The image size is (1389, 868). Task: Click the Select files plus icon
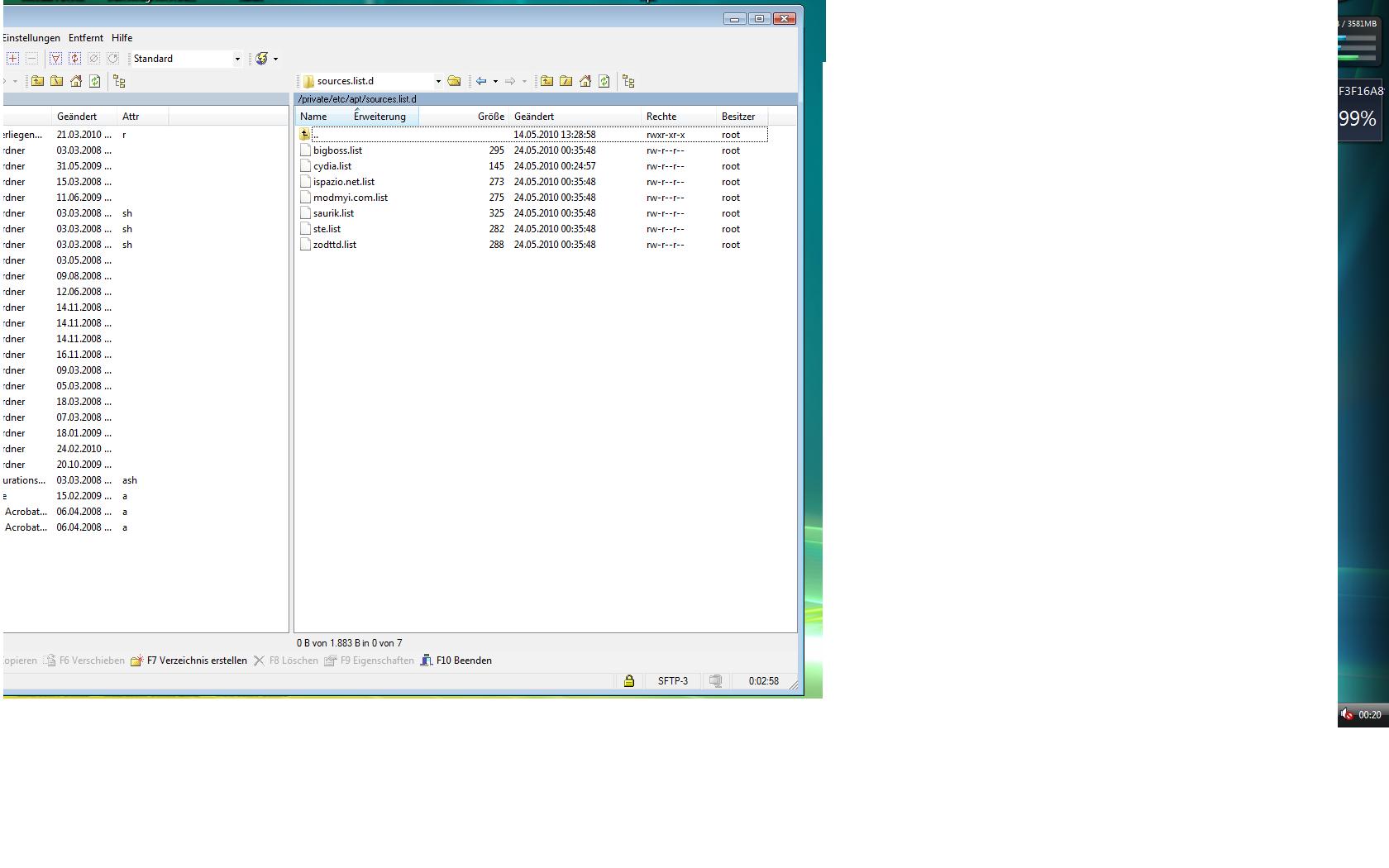point(13,59)
